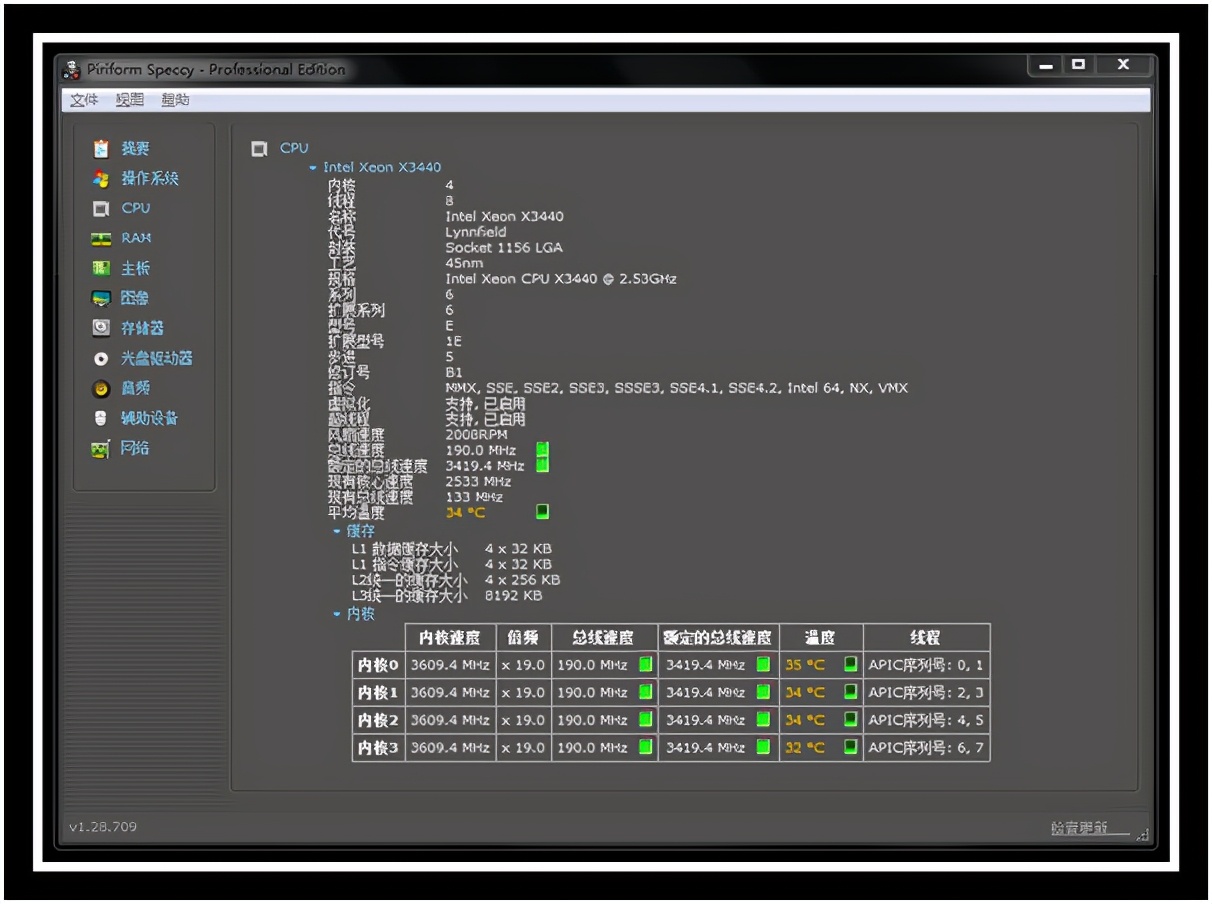Click 内核2 multiplier cell x 19.0
The width and height of the screenshot is (1212, 904).
pyautogui.click(x=523, y=720)
